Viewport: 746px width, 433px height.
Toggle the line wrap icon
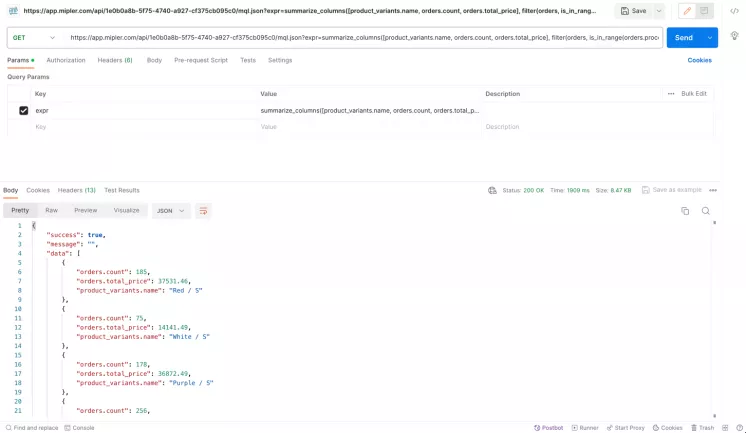[203, 211]
